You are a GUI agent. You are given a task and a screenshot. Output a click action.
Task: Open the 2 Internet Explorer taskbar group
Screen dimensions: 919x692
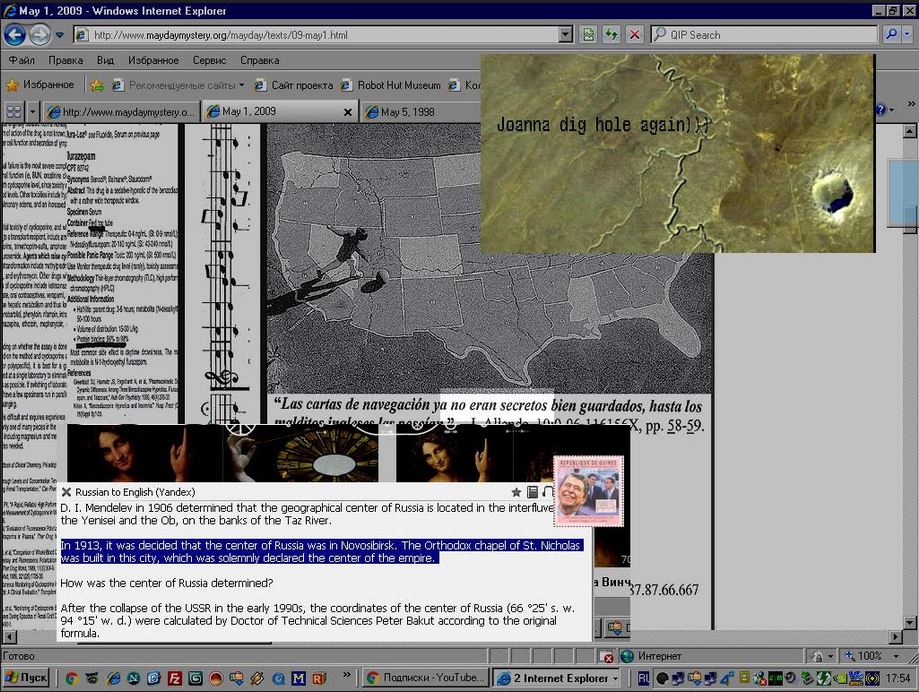point(558,678)
